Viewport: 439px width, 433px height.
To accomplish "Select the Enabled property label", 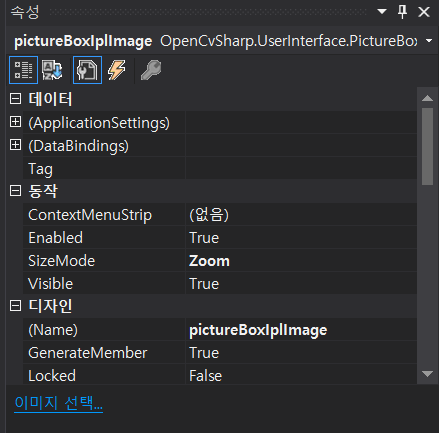I will click(x=55, y=238).
